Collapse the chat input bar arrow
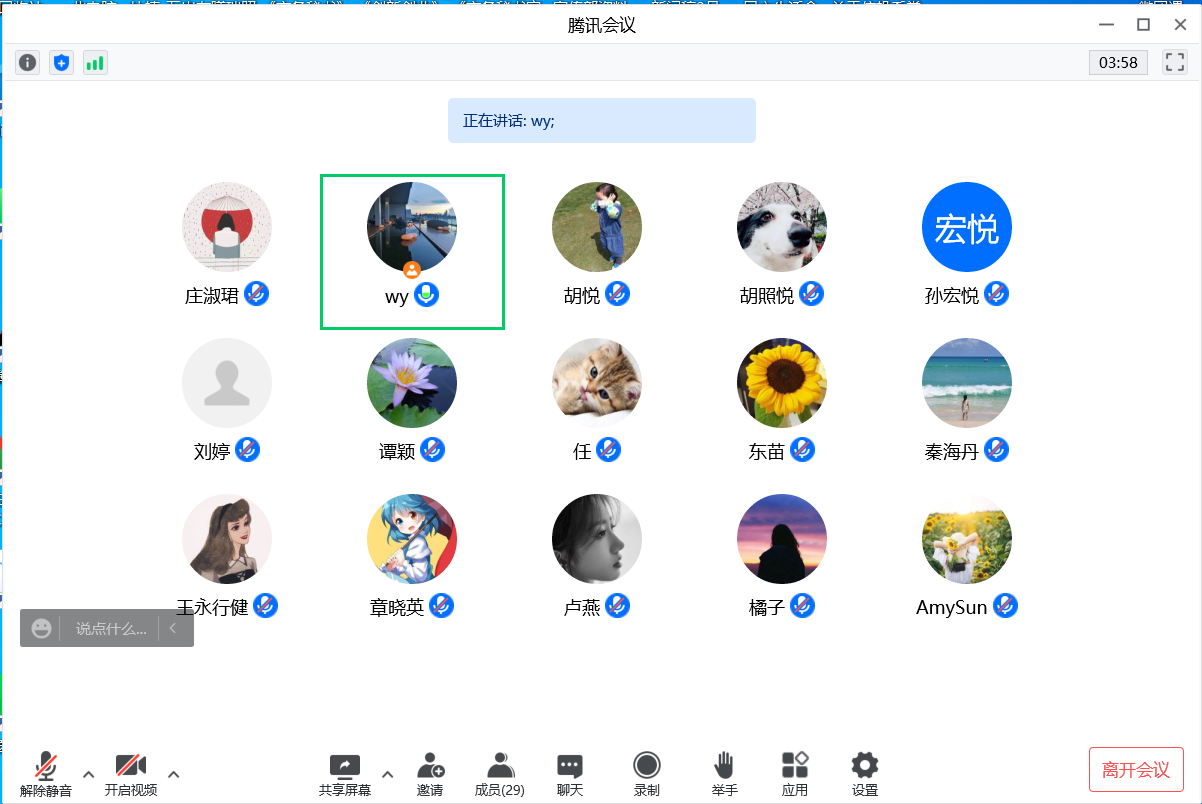 [x=173, y=628]
